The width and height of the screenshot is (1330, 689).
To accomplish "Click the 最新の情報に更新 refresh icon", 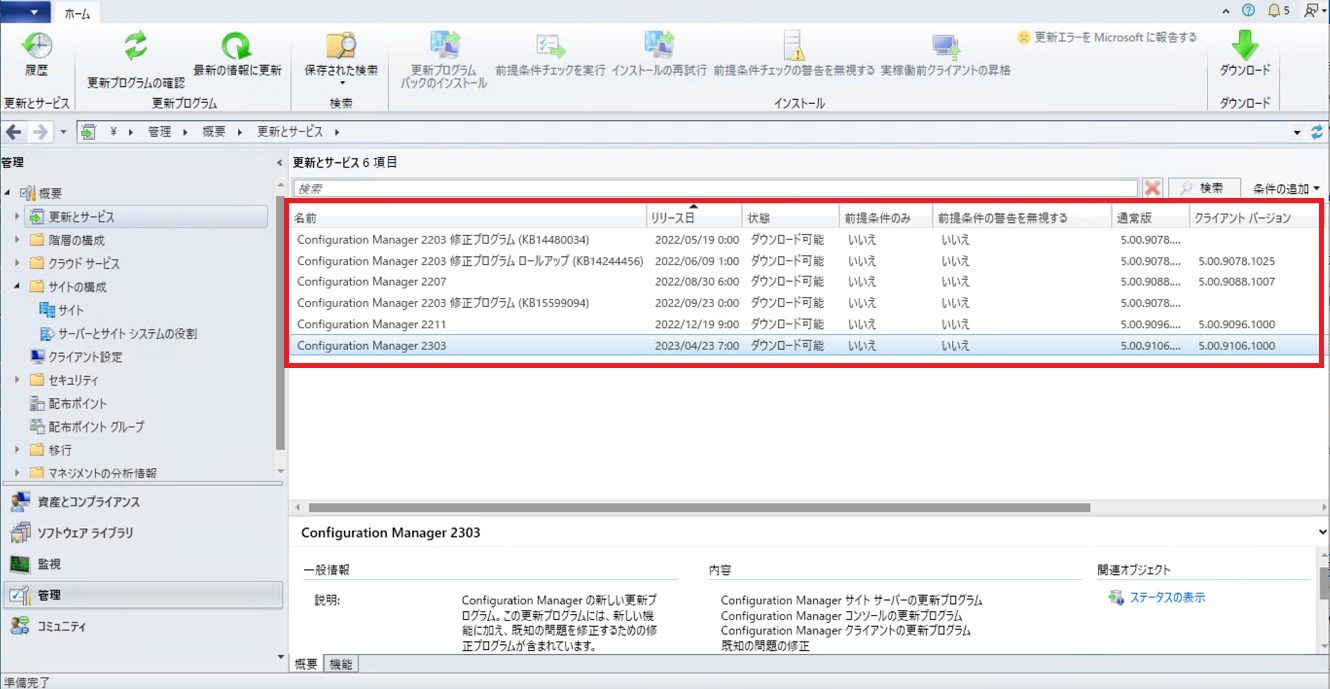I will point(237,46).
